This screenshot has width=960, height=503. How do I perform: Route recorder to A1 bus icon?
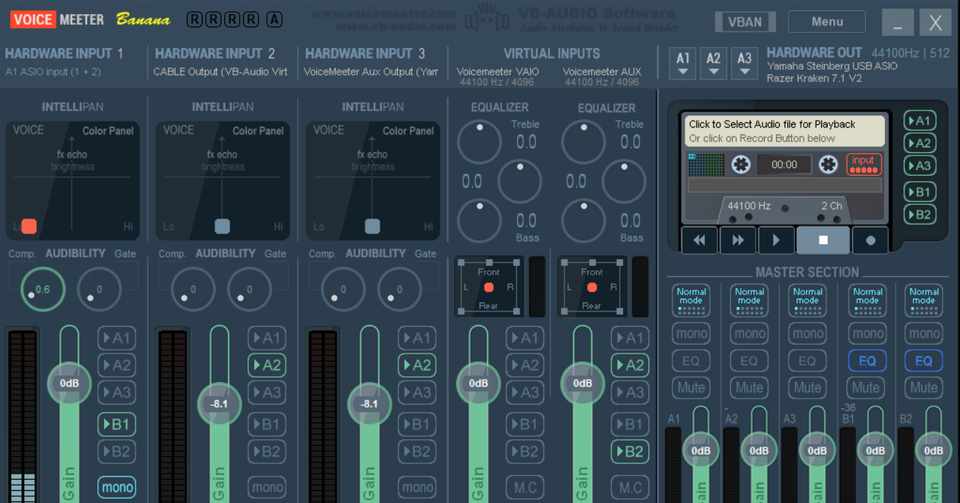coord(920,121)
